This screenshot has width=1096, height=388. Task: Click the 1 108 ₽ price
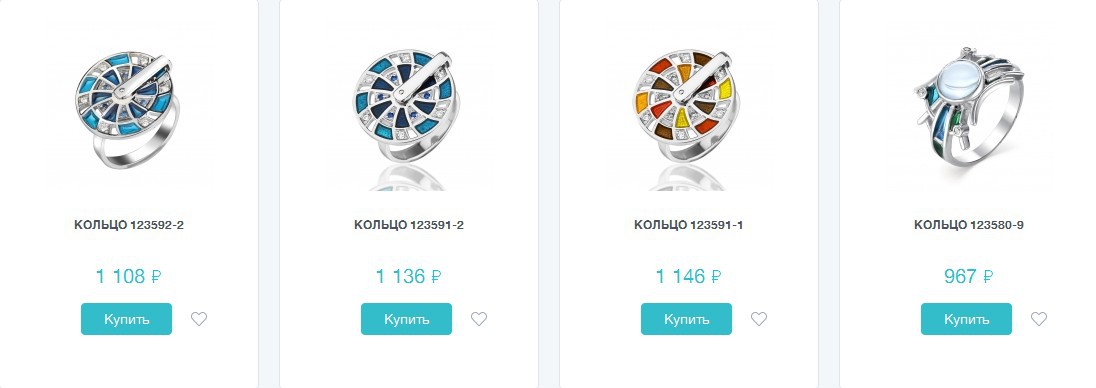click(129, 276)
